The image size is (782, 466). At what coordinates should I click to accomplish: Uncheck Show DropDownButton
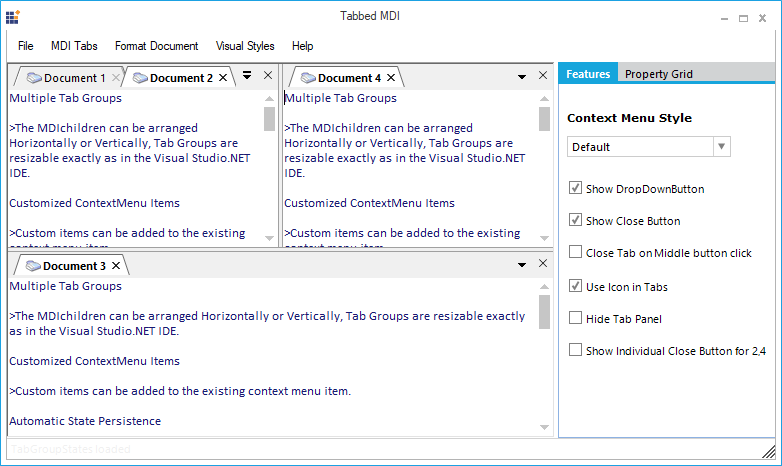point(575,188)
